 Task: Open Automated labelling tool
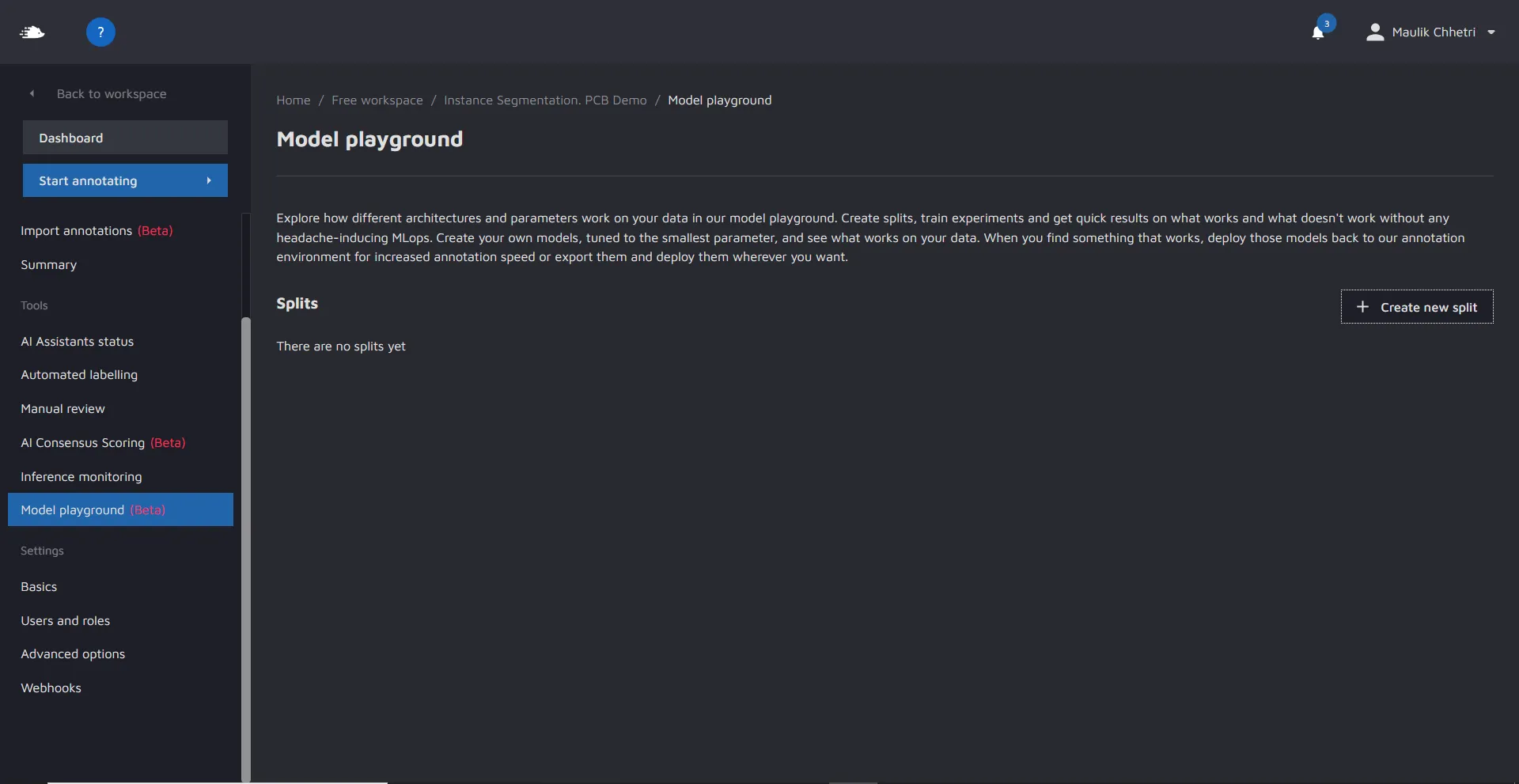79,375
